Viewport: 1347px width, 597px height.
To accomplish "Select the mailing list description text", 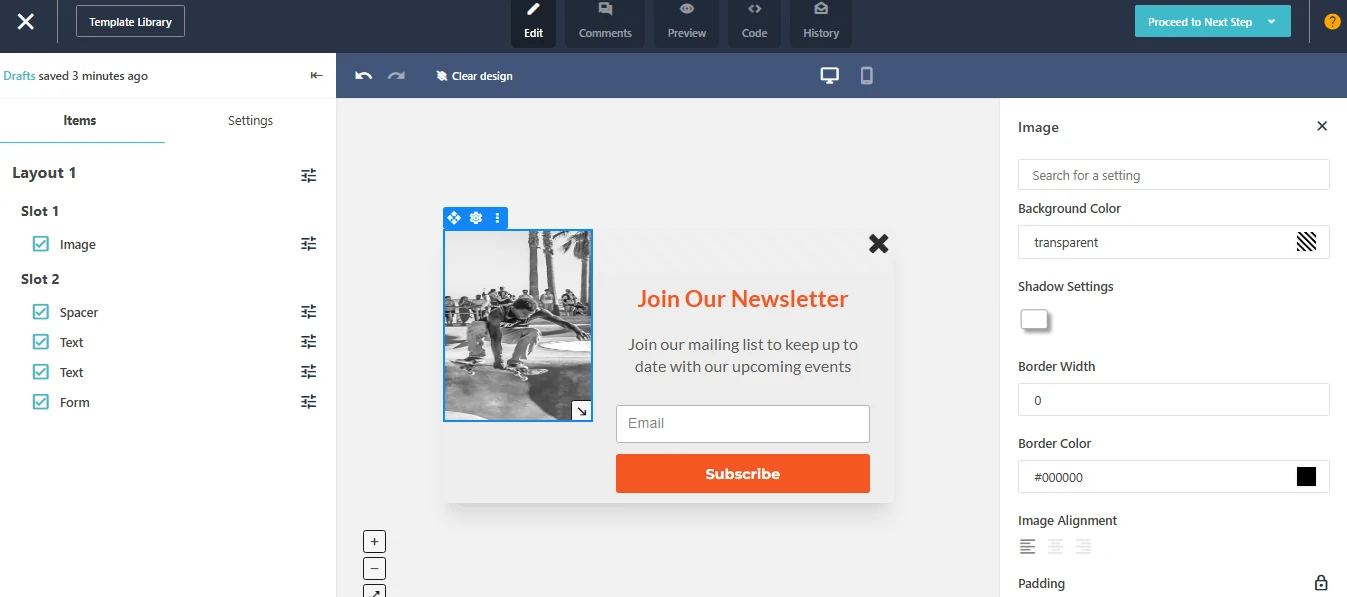I will click(743, 355).
